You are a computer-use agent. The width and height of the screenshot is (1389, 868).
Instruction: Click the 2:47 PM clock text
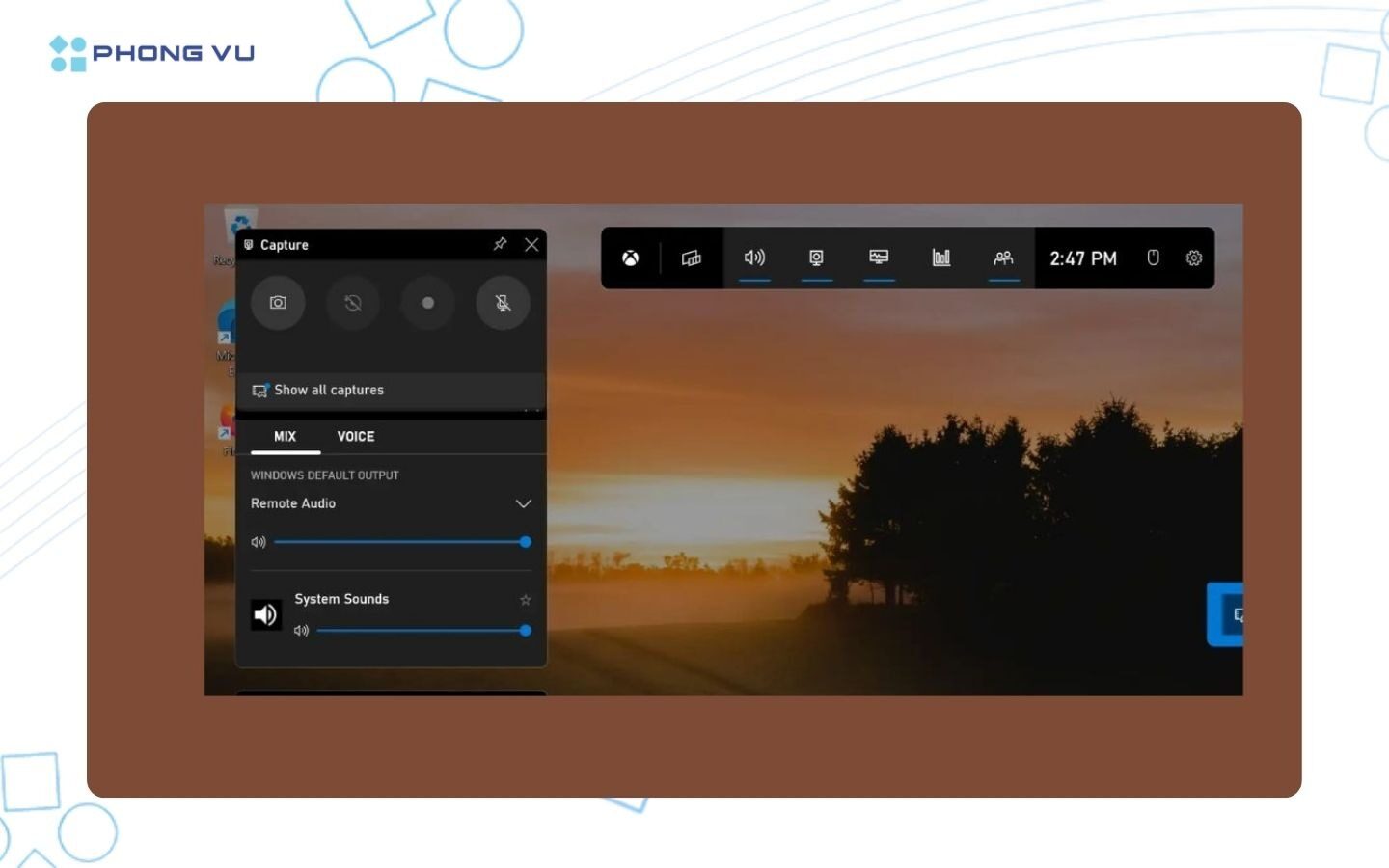click(x=1083, y=258)
